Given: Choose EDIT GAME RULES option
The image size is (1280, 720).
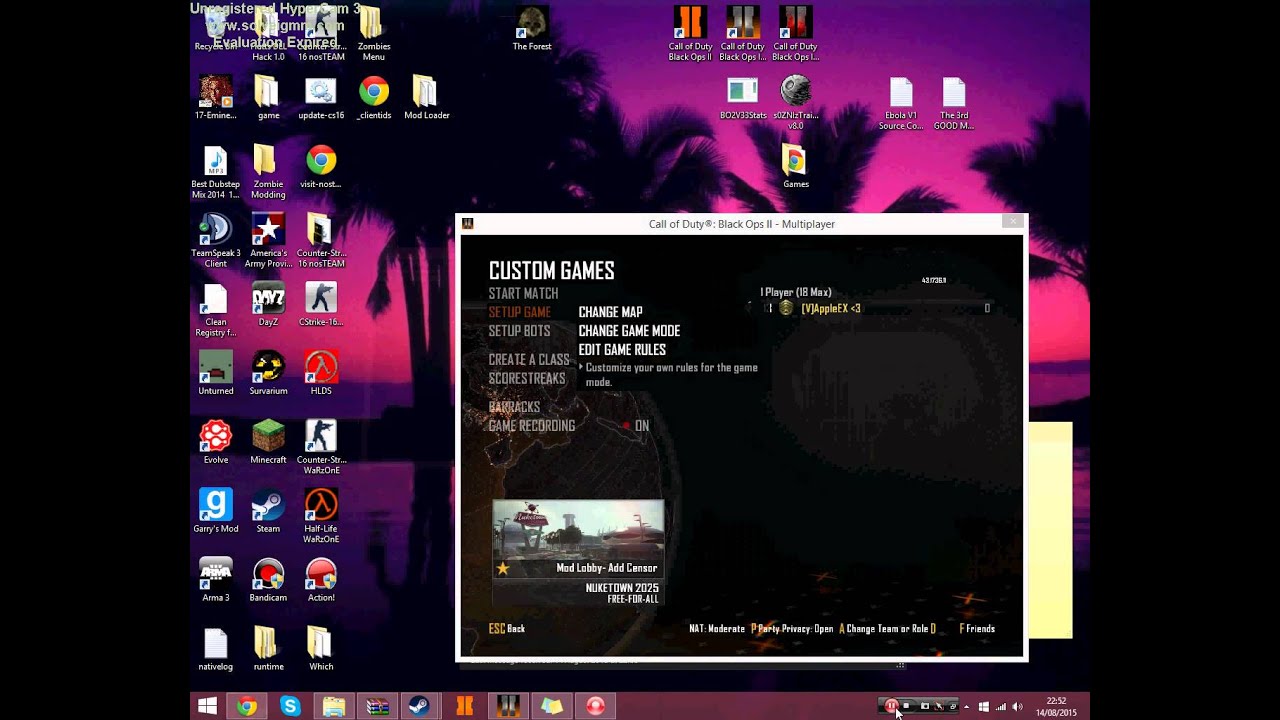Looking at the screenshot, I should click(622, 350).
